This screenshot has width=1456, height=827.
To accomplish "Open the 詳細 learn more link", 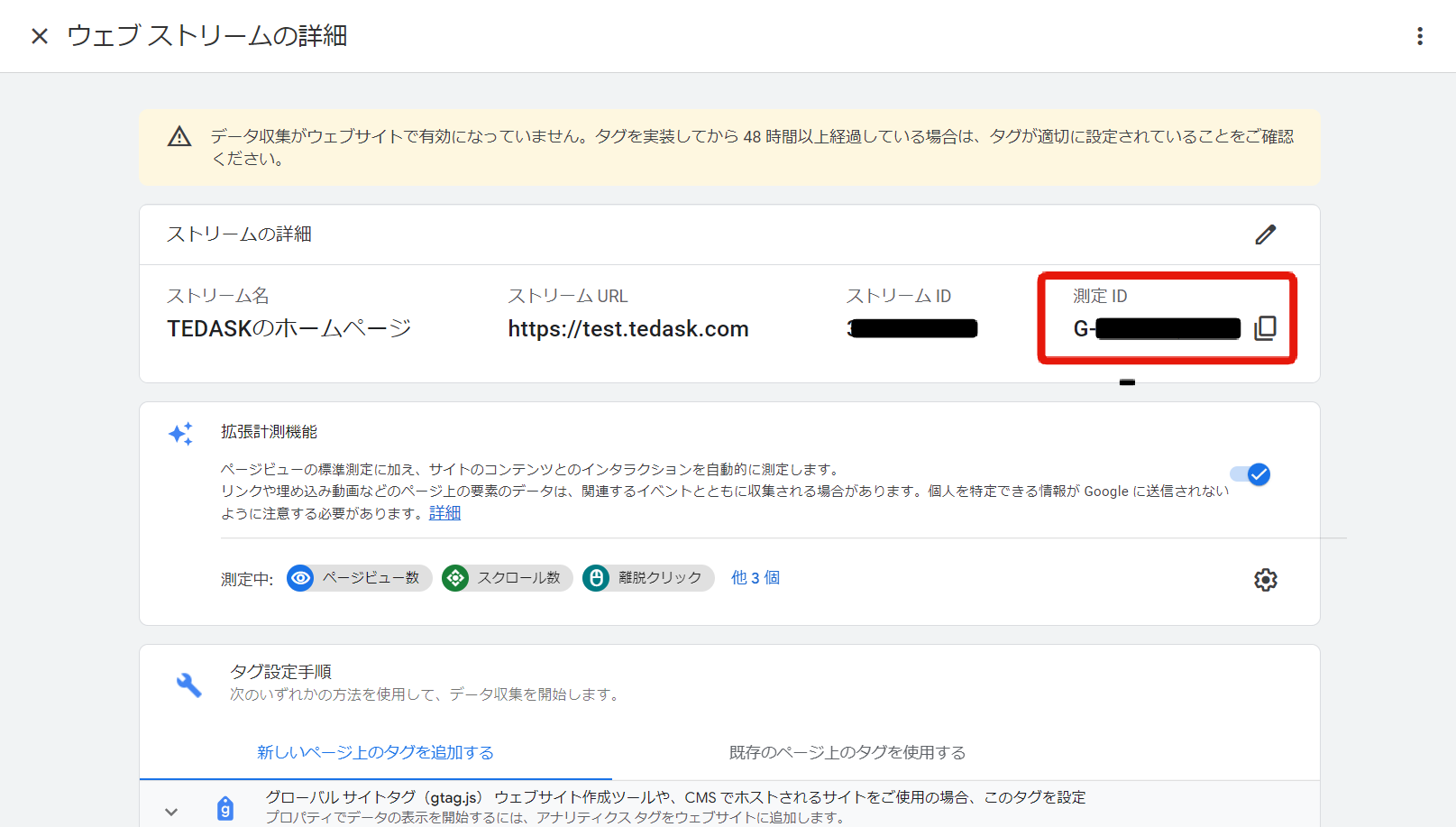I will tap(444, 513).
